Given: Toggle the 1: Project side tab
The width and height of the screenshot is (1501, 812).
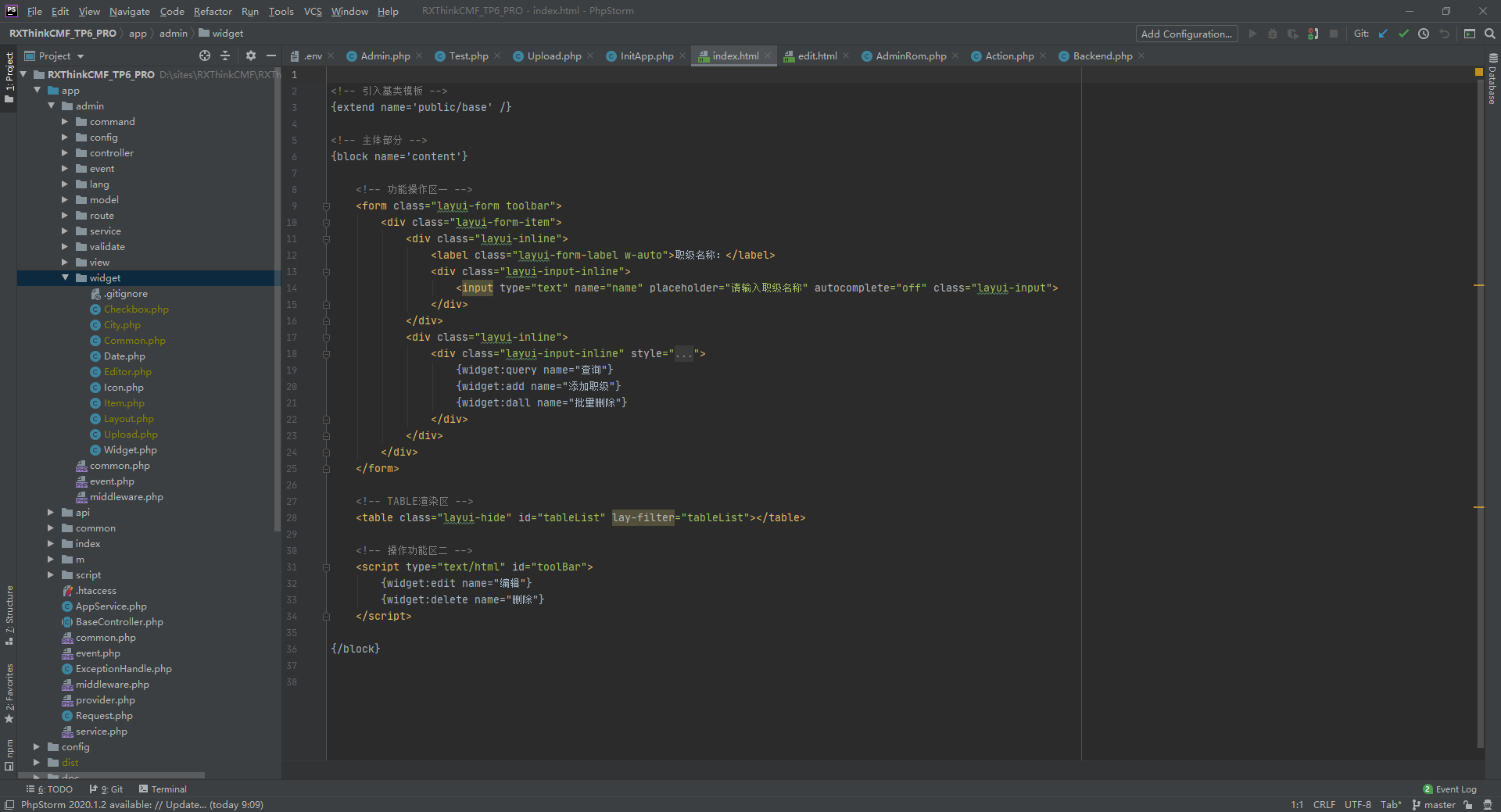Looking at the screenshot, I should coord(9,78).
